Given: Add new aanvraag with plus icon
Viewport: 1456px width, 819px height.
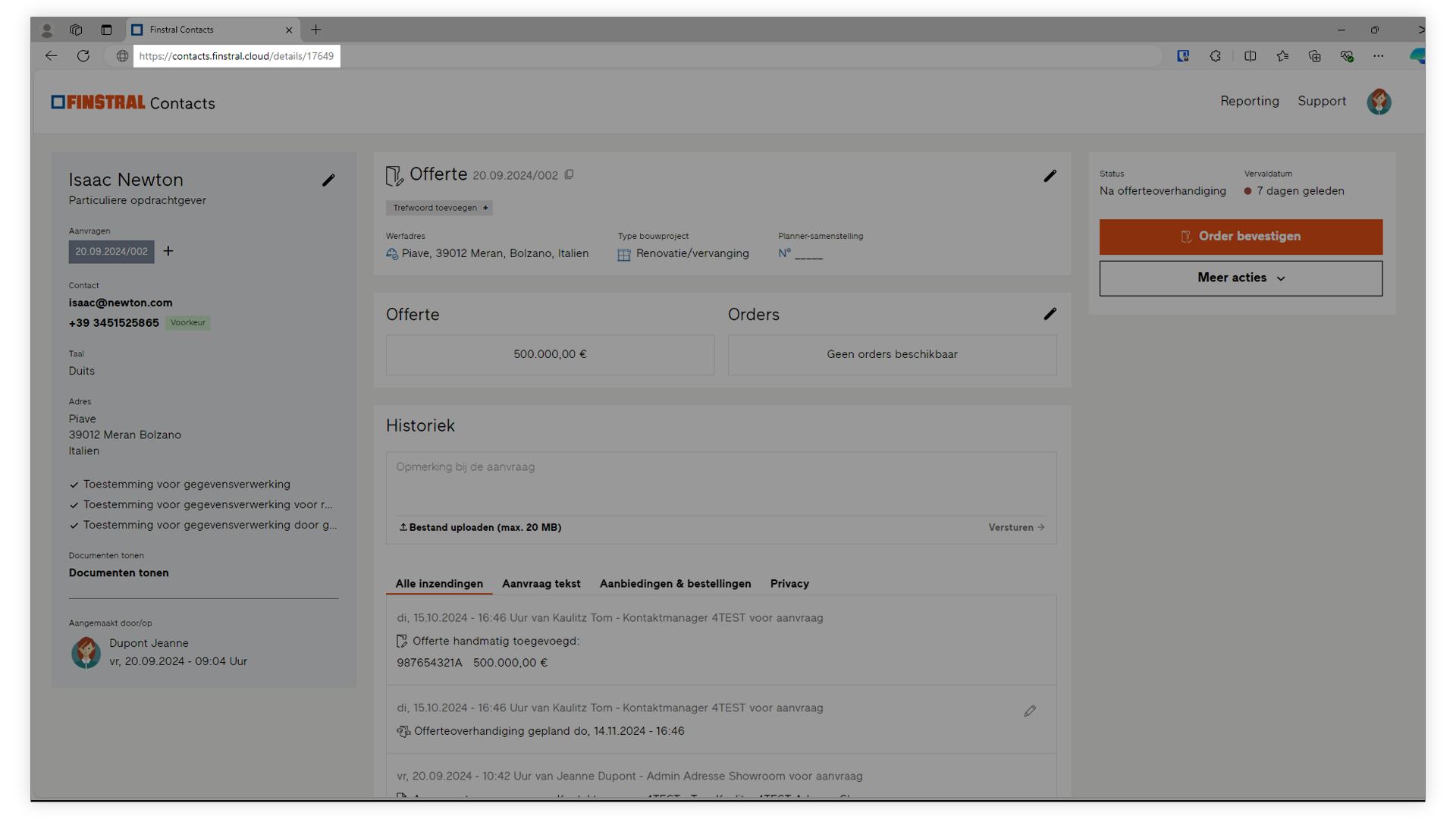Looking at the screenshot, I should point(168,251).
